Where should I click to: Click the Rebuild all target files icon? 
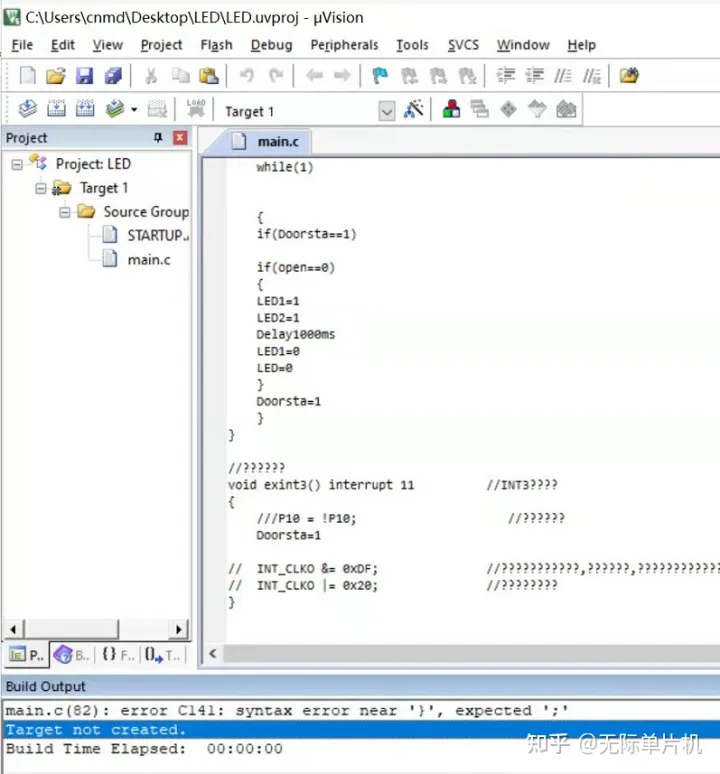[85, 109]
